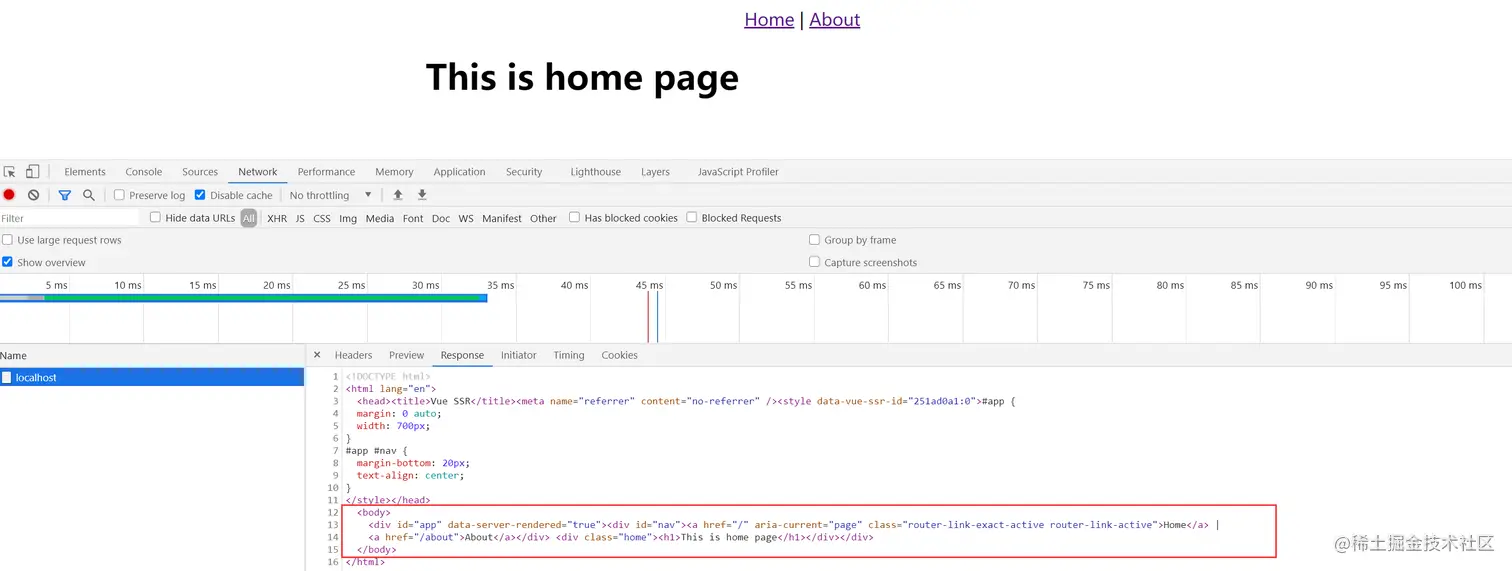Click the green request bar in overview
Screen dimensions: 1512x571
(x=265, y=298)
